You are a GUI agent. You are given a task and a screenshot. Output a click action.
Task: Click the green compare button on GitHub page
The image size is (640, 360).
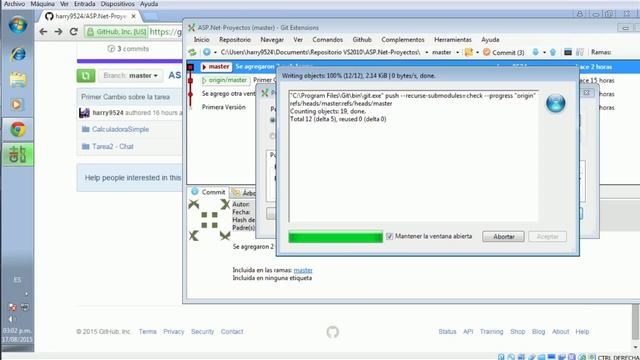click(86, 76)
